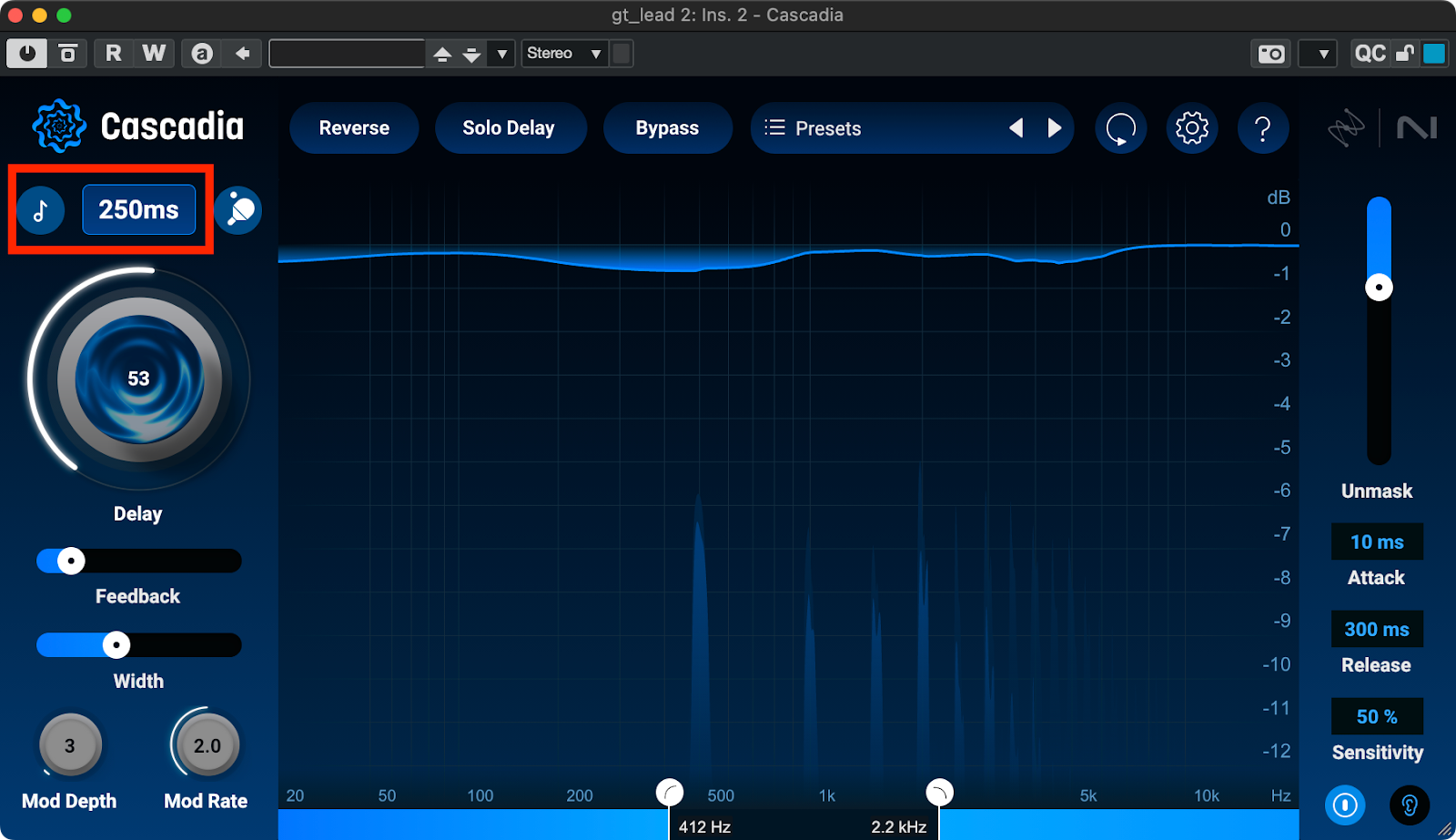The width and height of the screenshot is (1456, 840).
Task: Open the Presets list
Action: tap(826, 128)
